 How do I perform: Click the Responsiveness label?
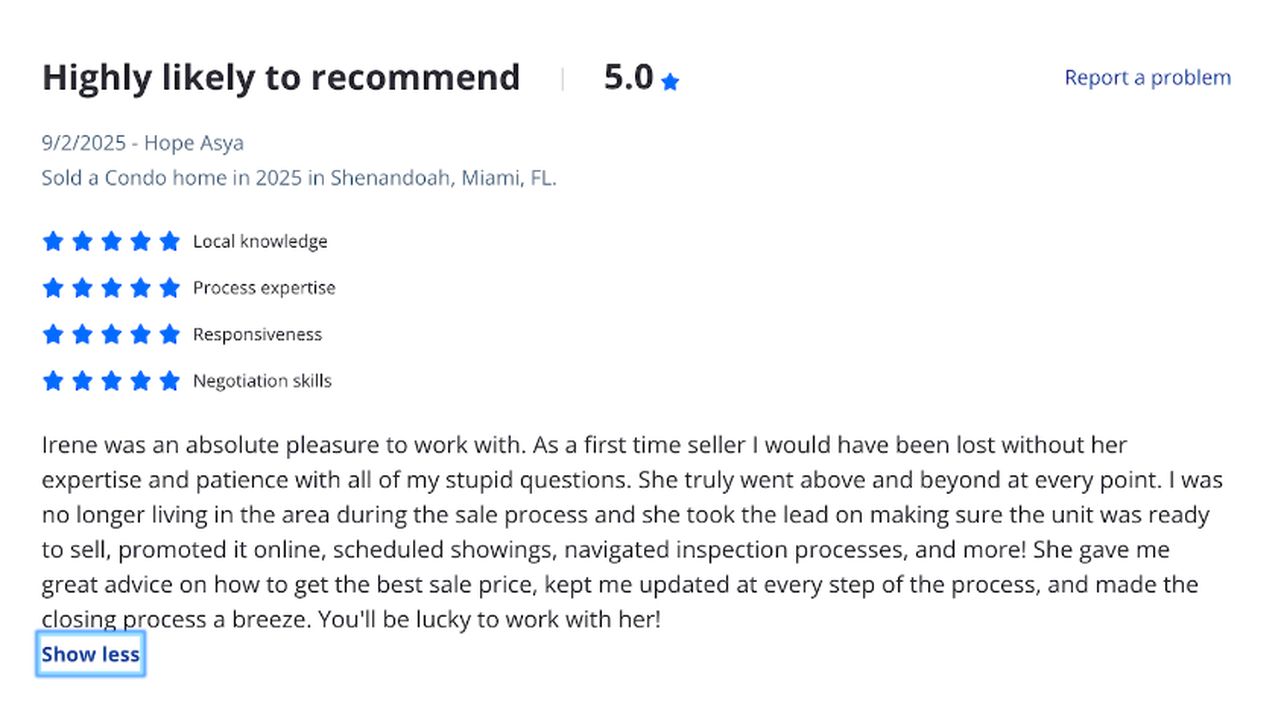click(257, 334)
